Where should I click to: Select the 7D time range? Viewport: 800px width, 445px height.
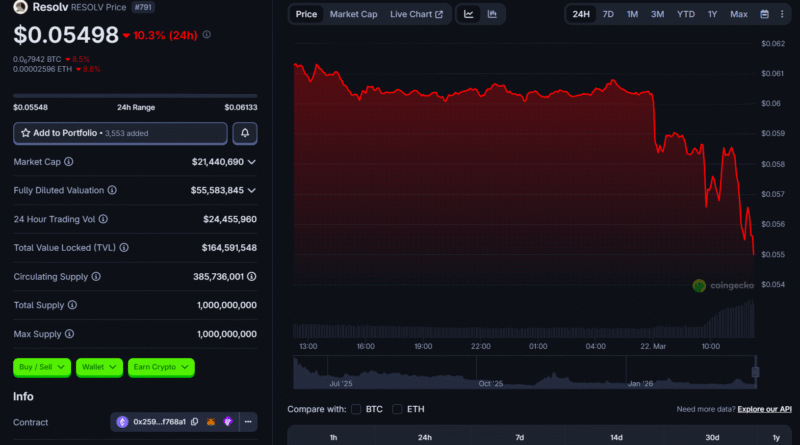[608, 14]
